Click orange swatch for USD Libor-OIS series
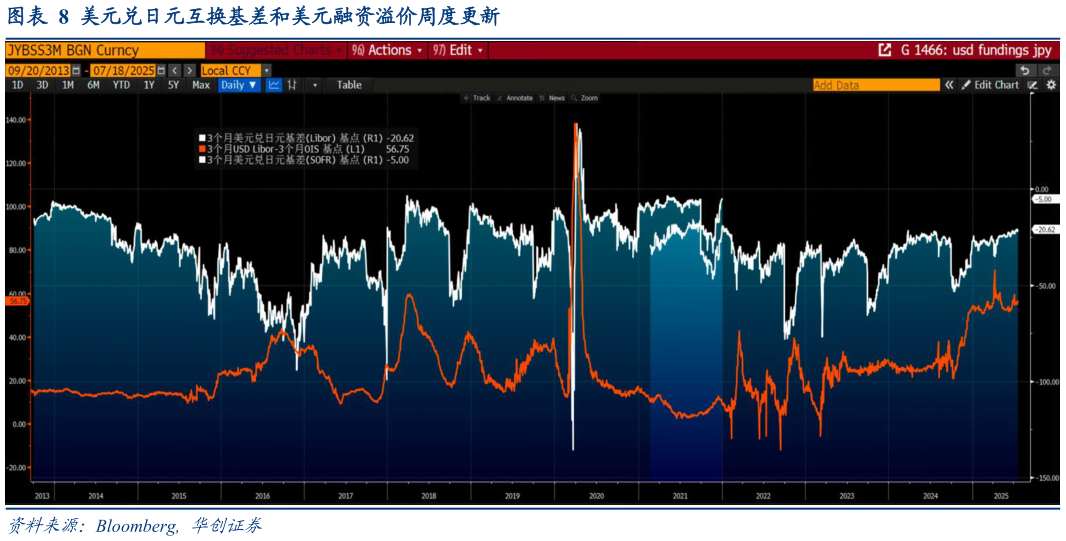The width and height of the screenshot is (1066, 541). point(202,148)
